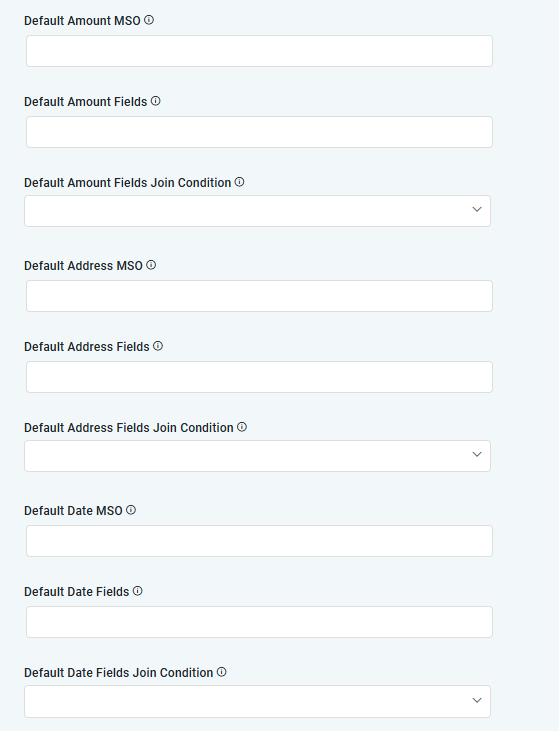Click the Default Address Fields text box
559x731 pixels.
pyautogui.click(x=259, y=377)
